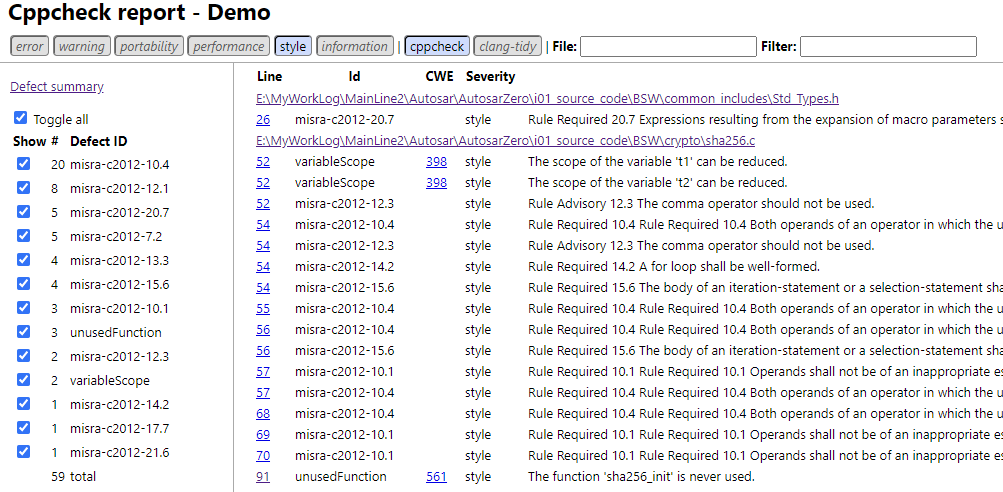1003x492 pixels.
Task: Uncheck the Toggle all checkbox
Action: (21, 118)
